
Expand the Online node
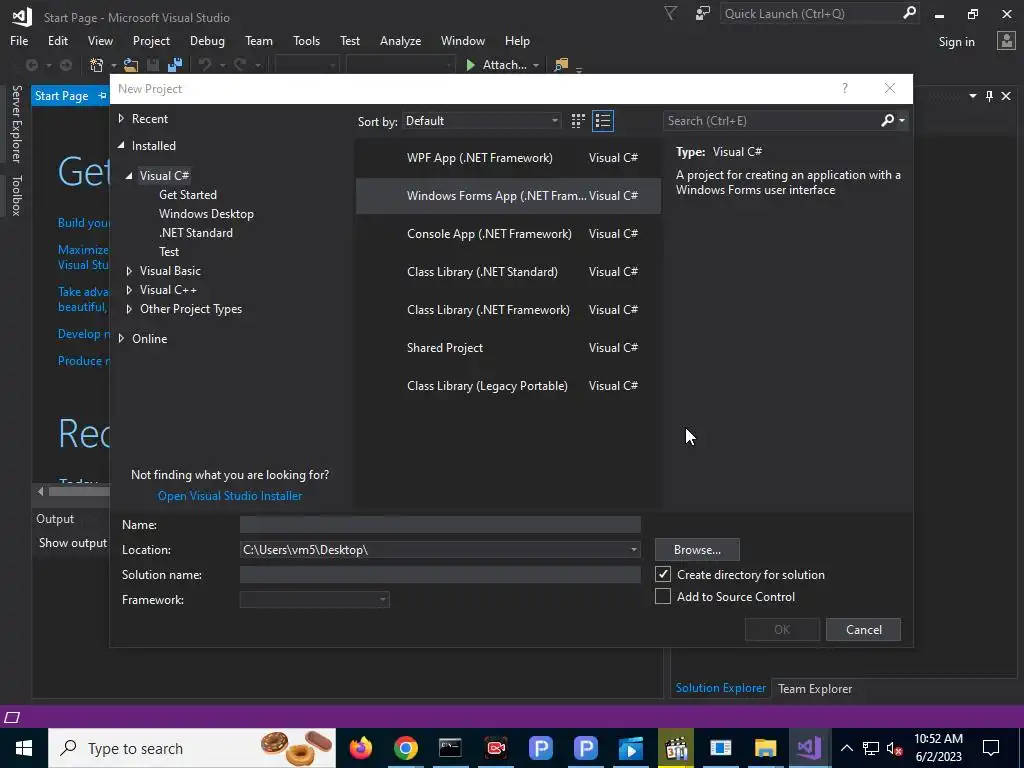(x=121, y=338)
